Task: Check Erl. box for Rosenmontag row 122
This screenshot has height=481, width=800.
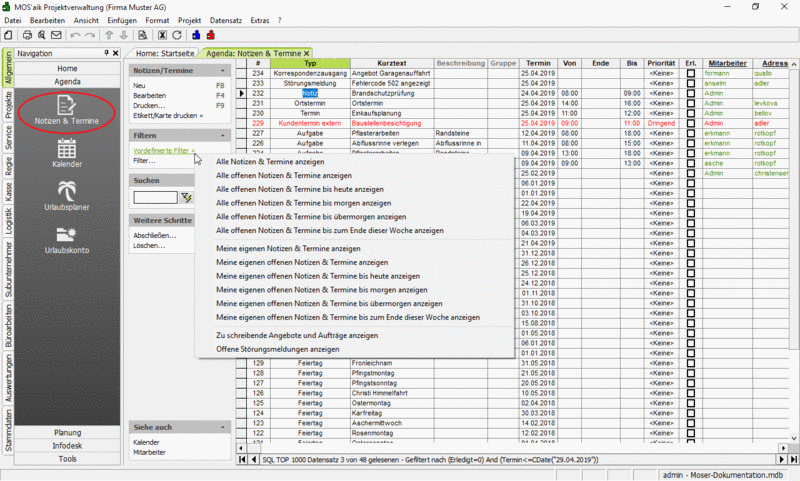Action: coord(691,433)
